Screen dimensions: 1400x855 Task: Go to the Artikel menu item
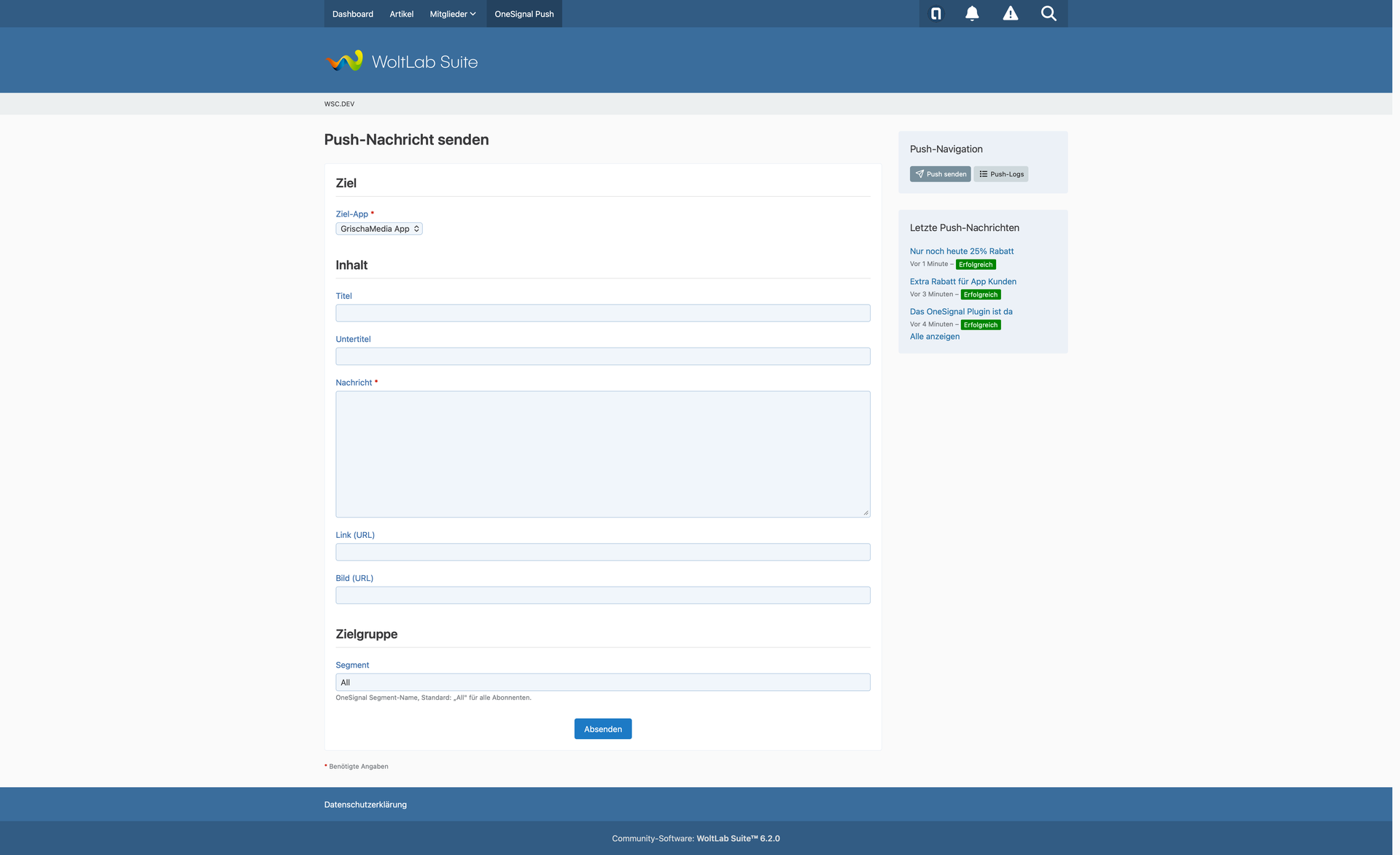click(401, 14)
